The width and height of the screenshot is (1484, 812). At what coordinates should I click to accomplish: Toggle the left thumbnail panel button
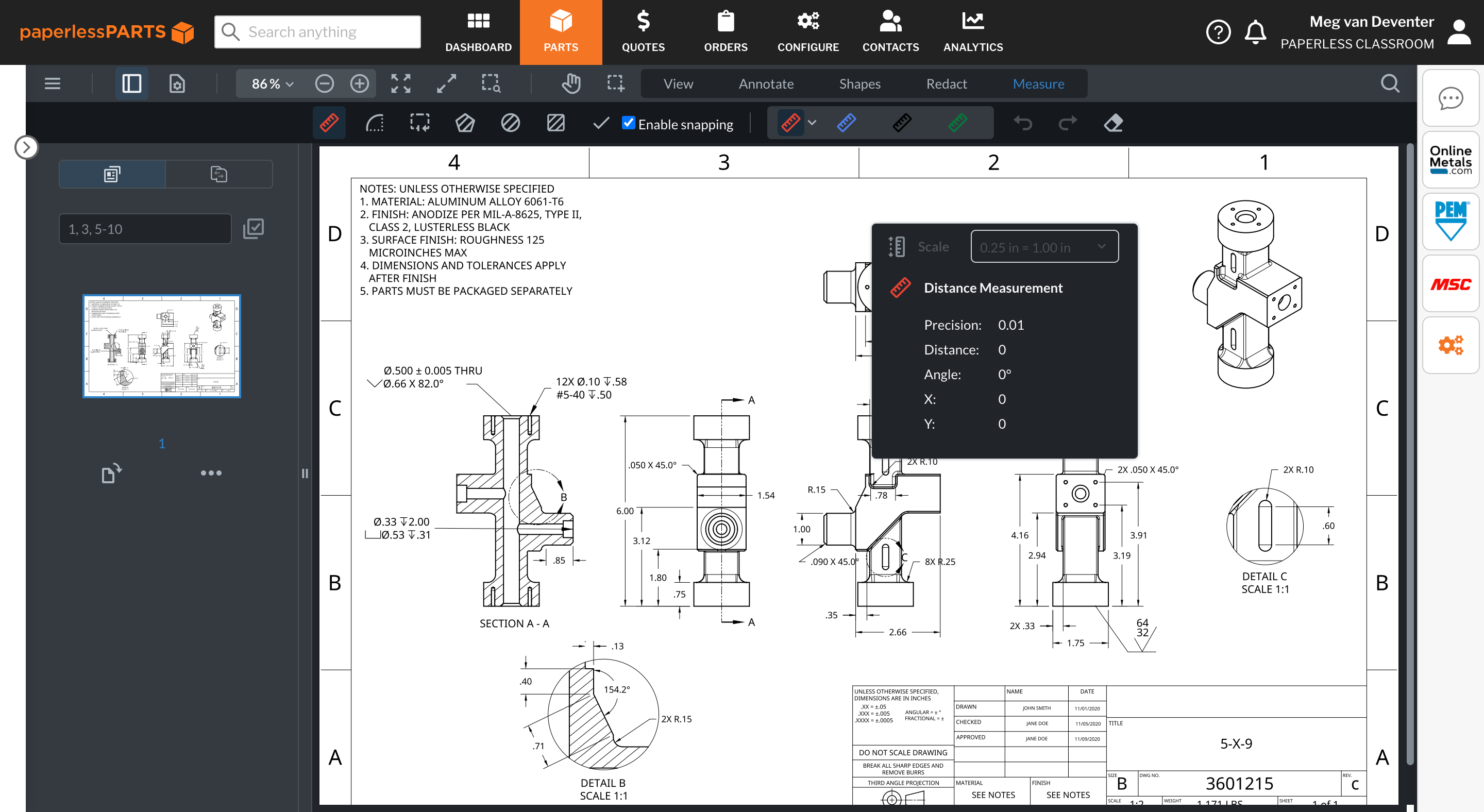pyautogui.click(x=131, y=83)
